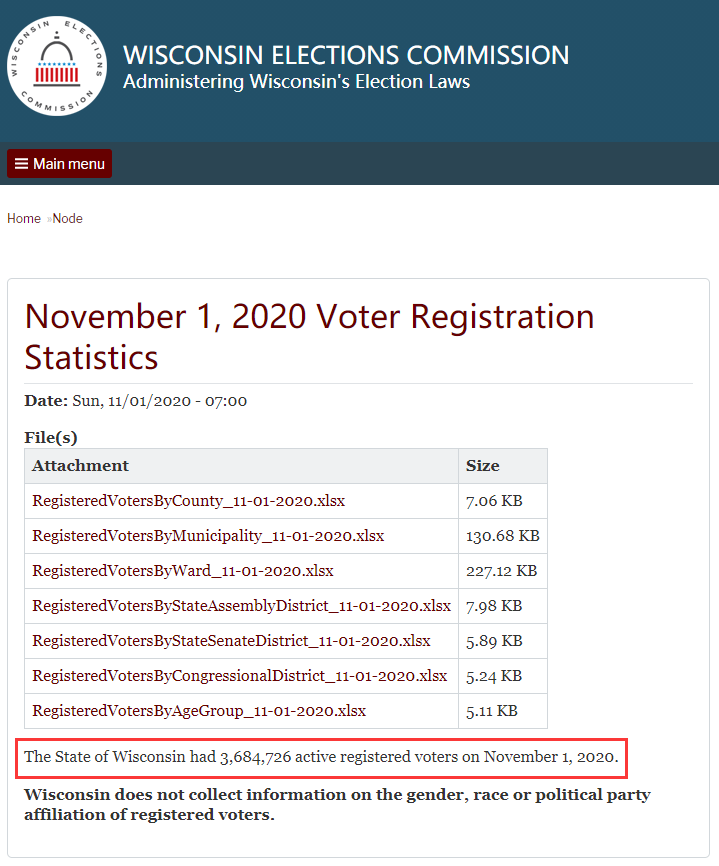
Task: Download RegisteredVotersByMunicipality_11-01-2020.xlsx
Action: point(208,536)
